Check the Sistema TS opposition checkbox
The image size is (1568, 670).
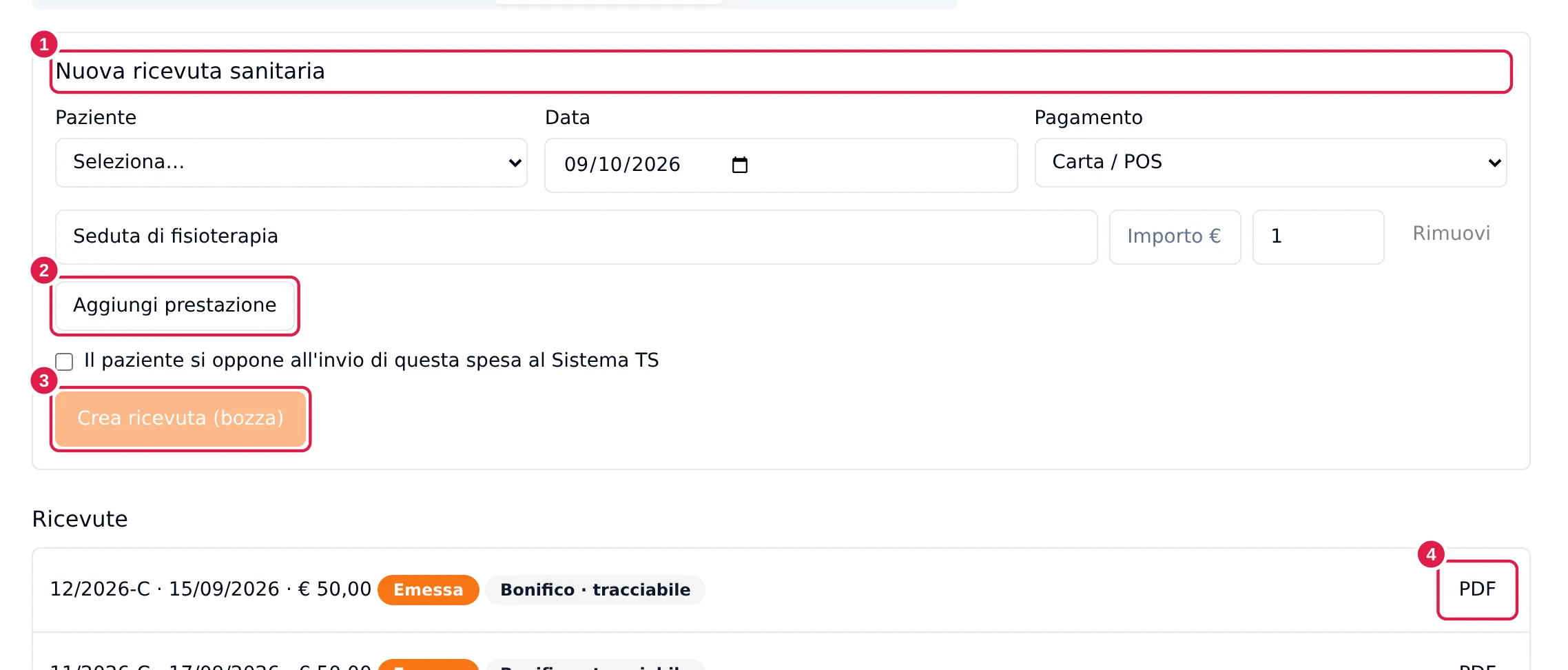click(64, 361)
